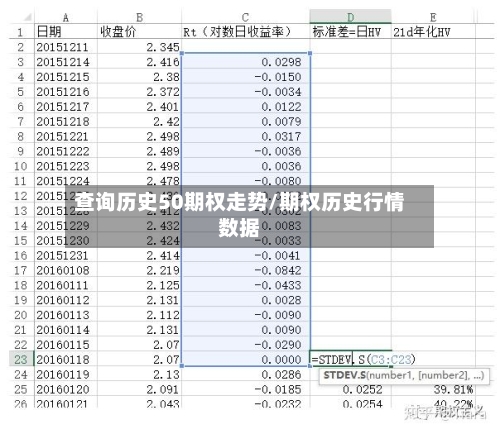Select date cell 20151222
Image resolution: width=500 pixels, height=434 pixels.
66,151
